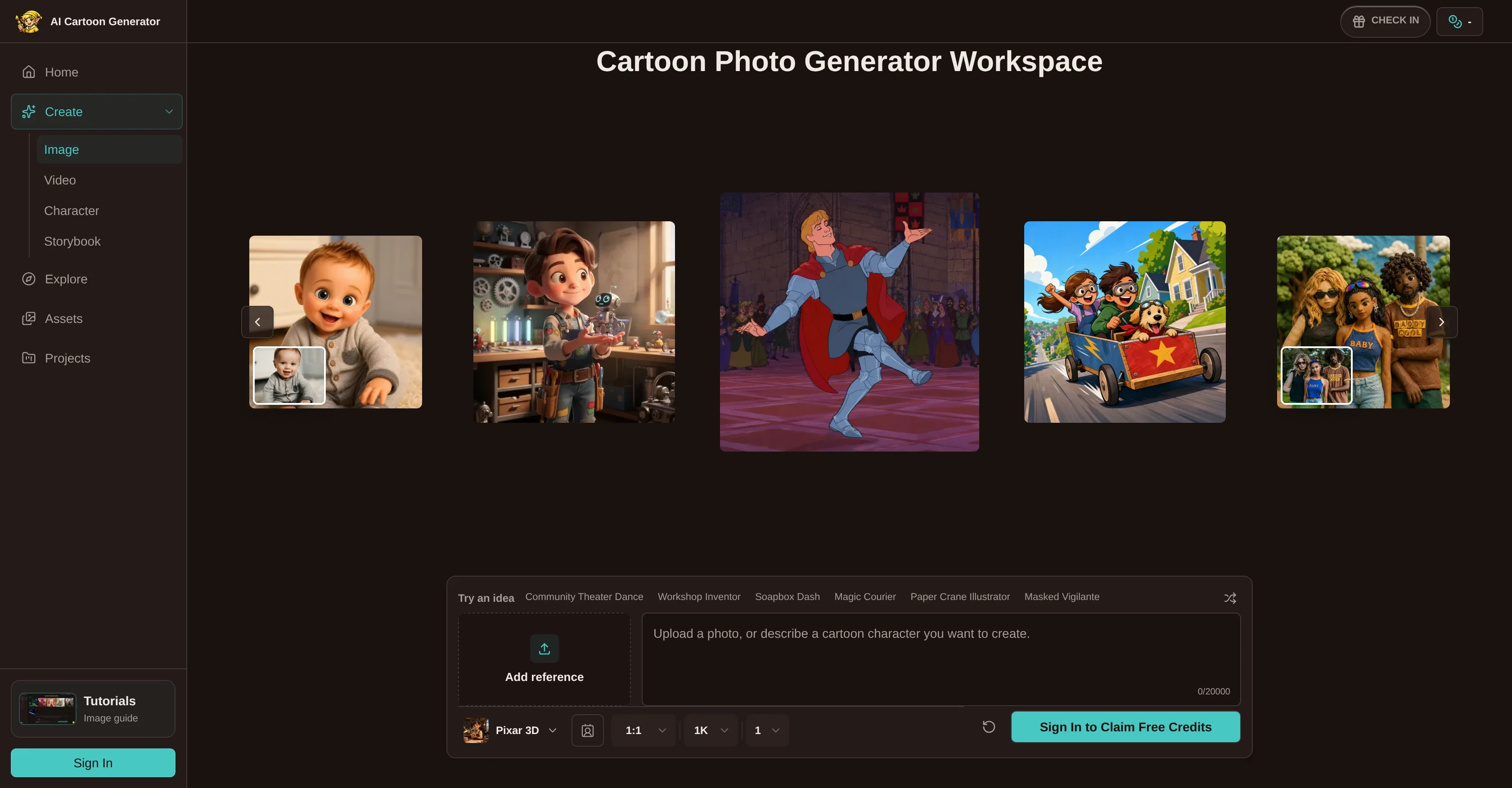
Task: Try the Soapbox Dash idea
Action: coord(787,597)
